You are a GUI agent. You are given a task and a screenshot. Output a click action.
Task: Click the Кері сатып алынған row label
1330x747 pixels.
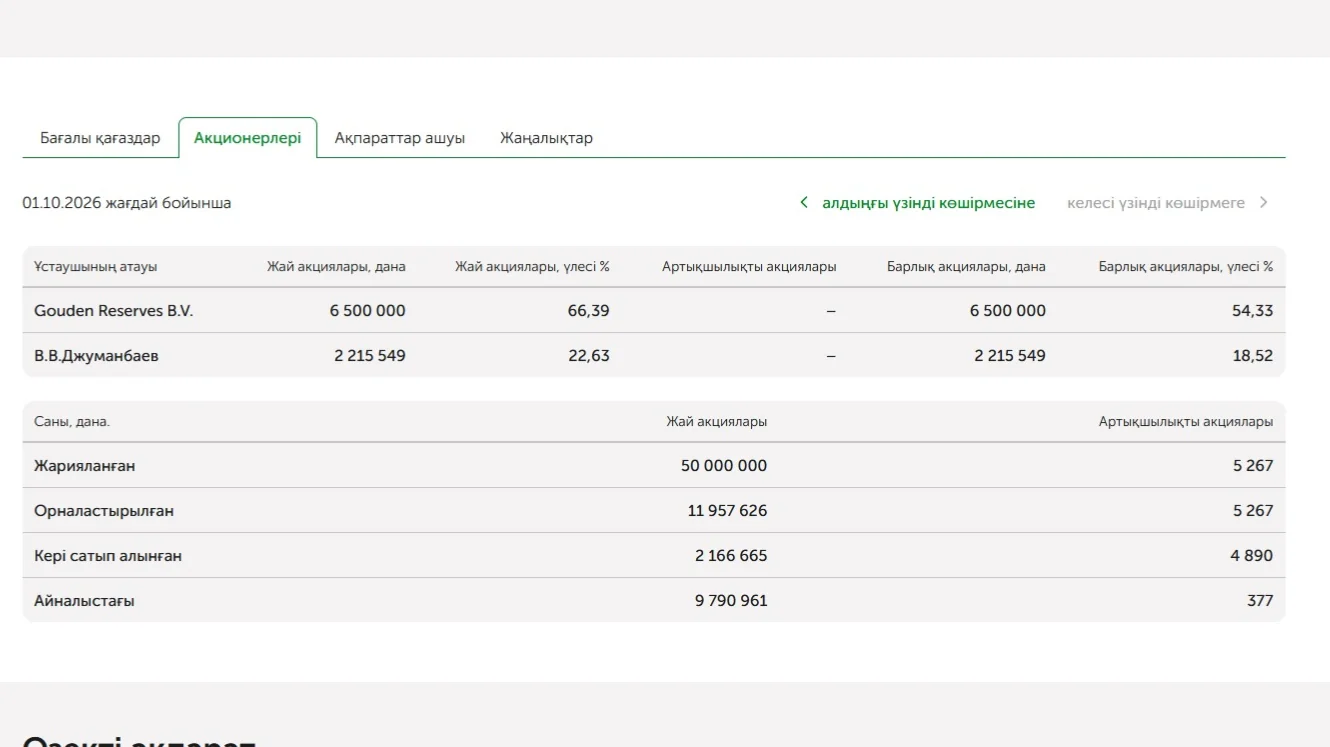[x=108, y=556]
